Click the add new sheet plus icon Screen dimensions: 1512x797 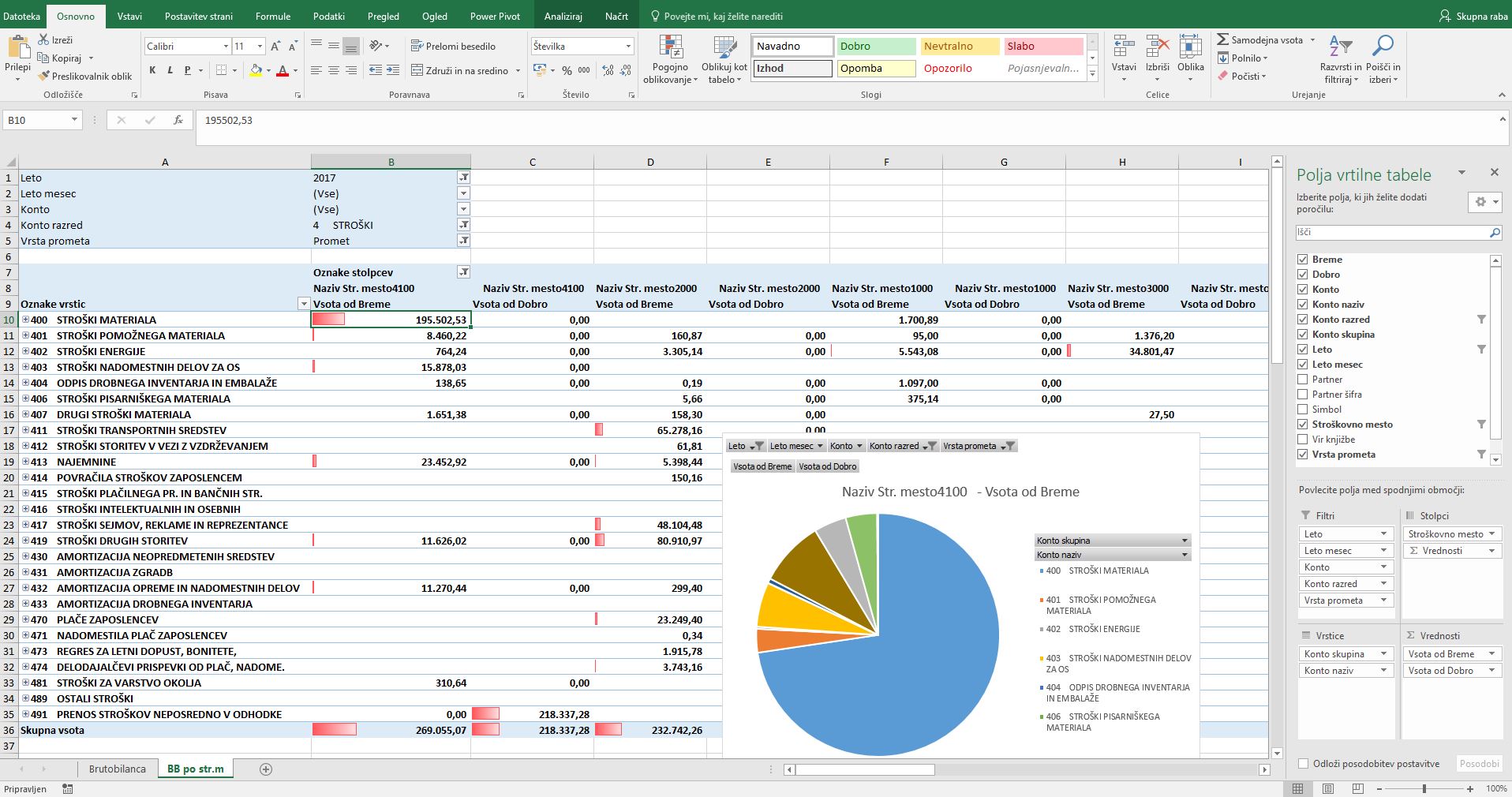tap(266, 769)
